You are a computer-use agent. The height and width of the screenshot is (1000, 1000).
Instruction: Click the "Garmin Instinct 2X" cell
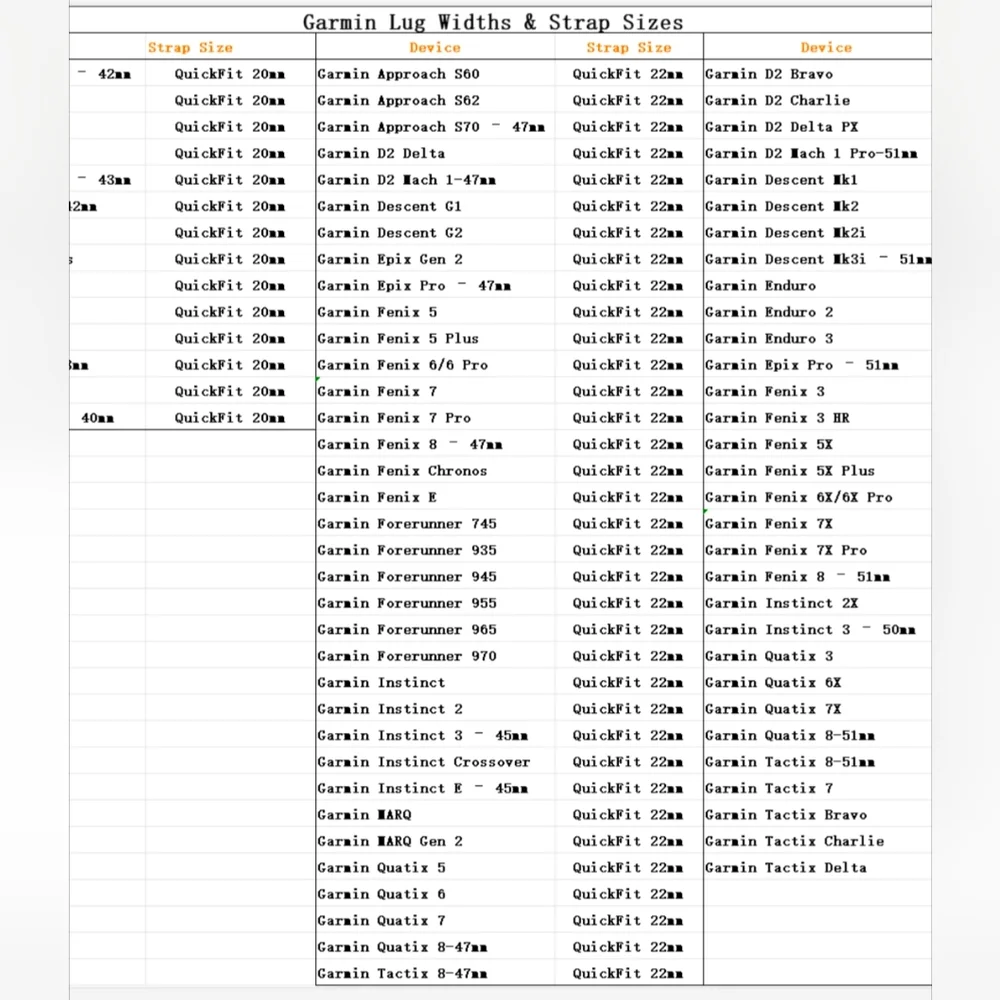(x=818, y=603)
